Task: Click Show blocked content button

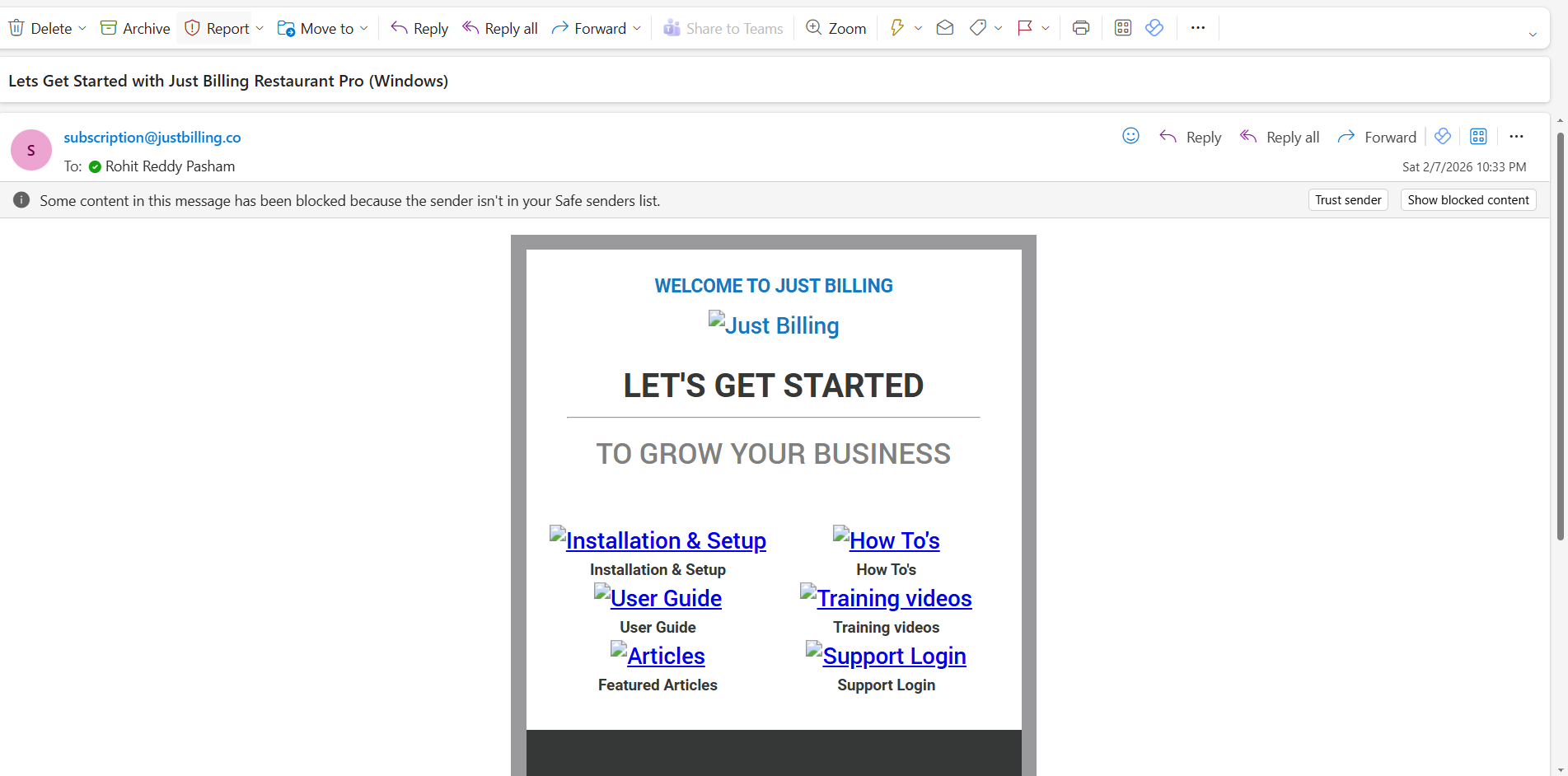Action: [1467, 200]
